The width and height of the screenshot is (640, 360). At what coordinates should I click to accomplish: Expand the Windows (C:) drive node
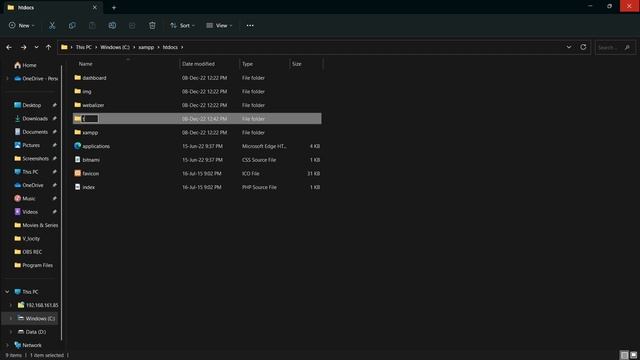click(x=11, y=318)
